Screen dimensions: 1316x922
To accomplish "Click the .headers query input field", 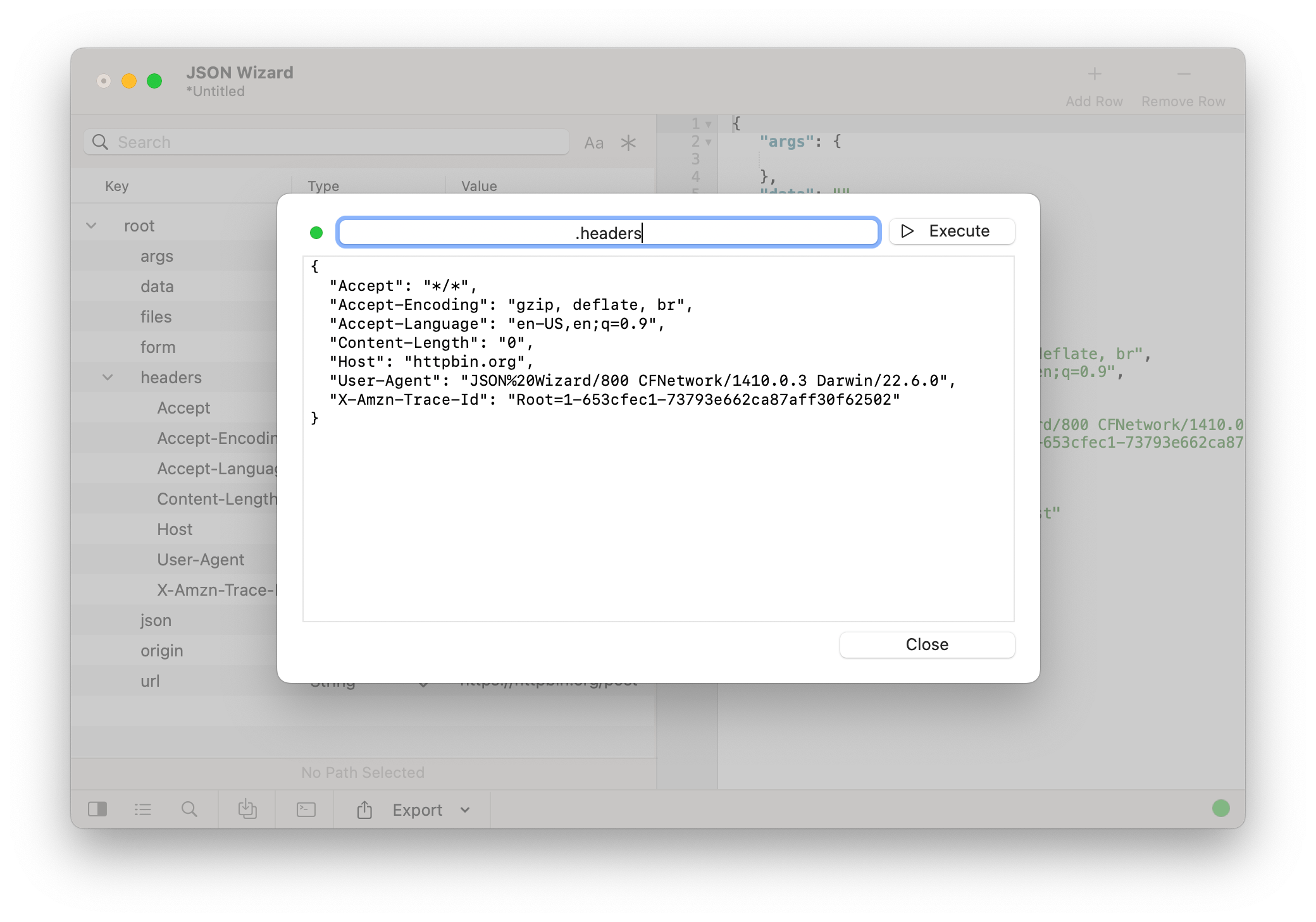I will [608, 233].
